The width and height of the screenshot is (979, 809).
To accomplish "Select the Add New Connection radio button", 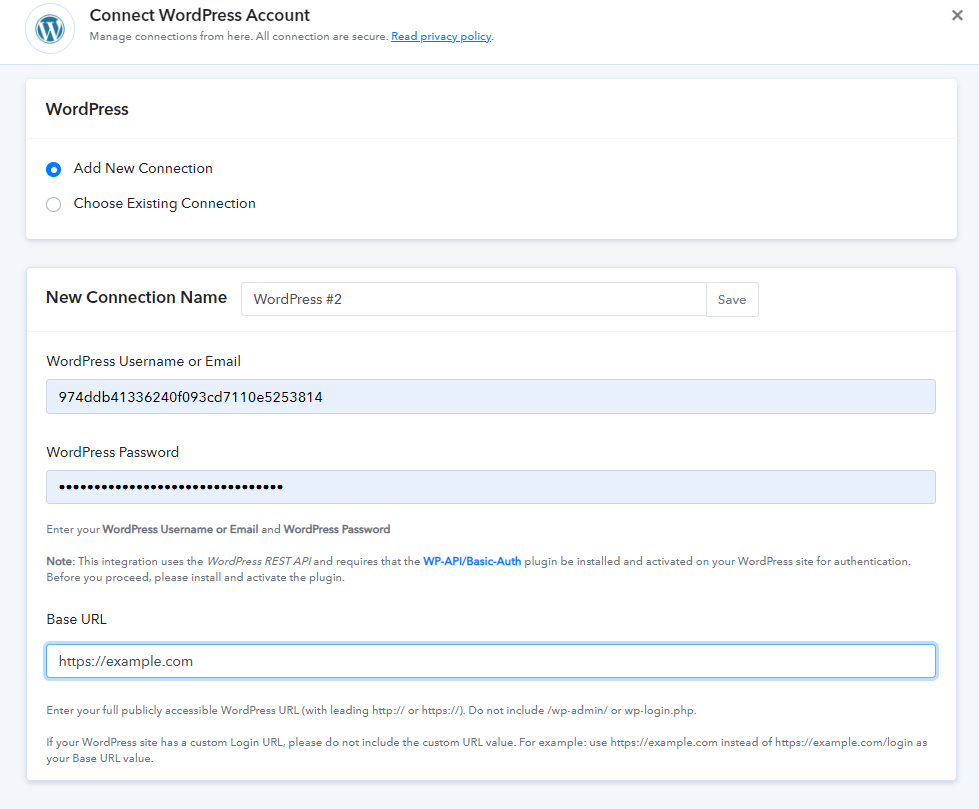I will click(54, 169).
